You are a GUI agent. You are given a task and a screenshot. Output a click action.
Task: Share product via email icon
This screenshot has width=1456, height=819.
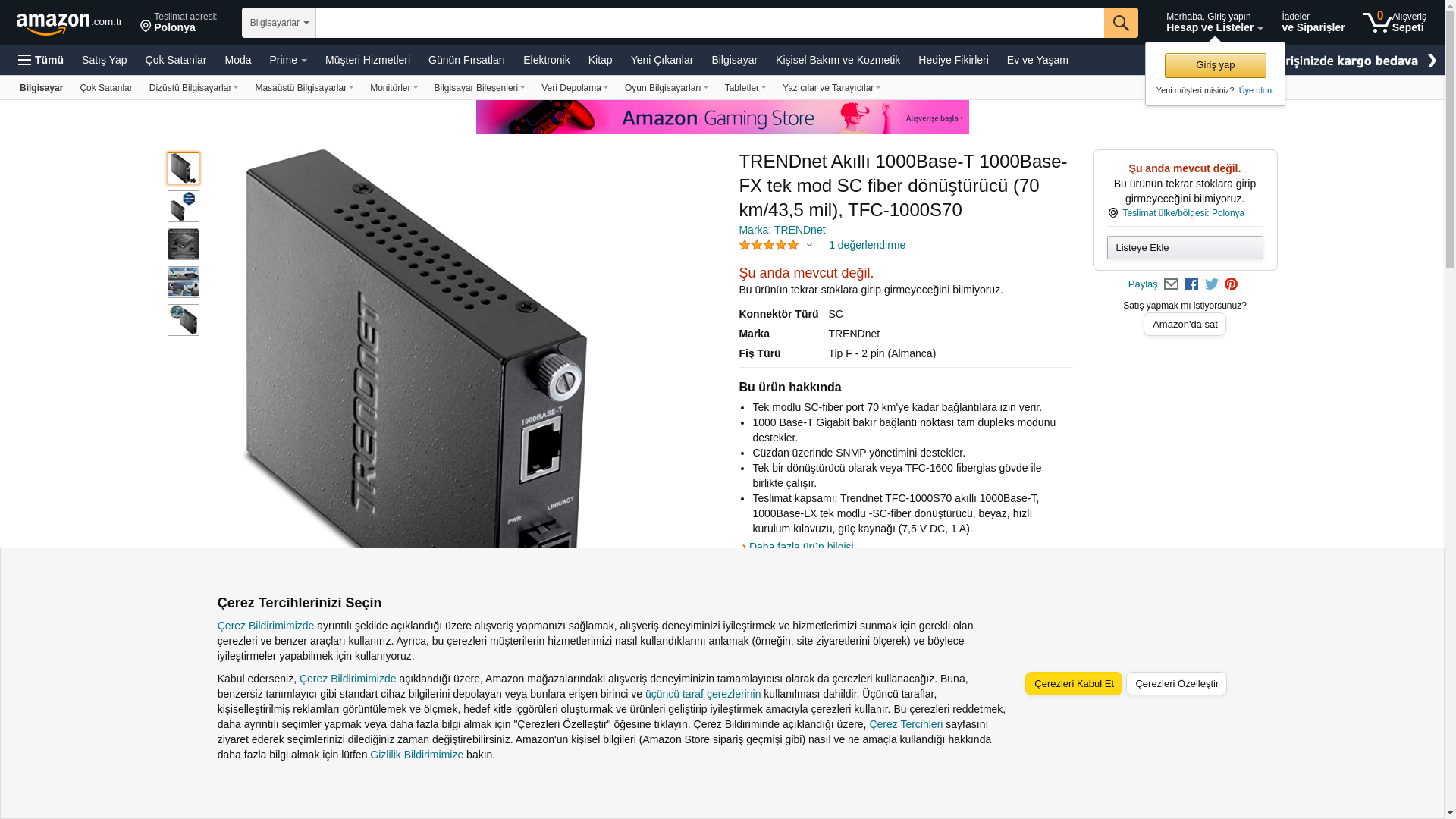pyautogui.click(x=1171, y=284)
